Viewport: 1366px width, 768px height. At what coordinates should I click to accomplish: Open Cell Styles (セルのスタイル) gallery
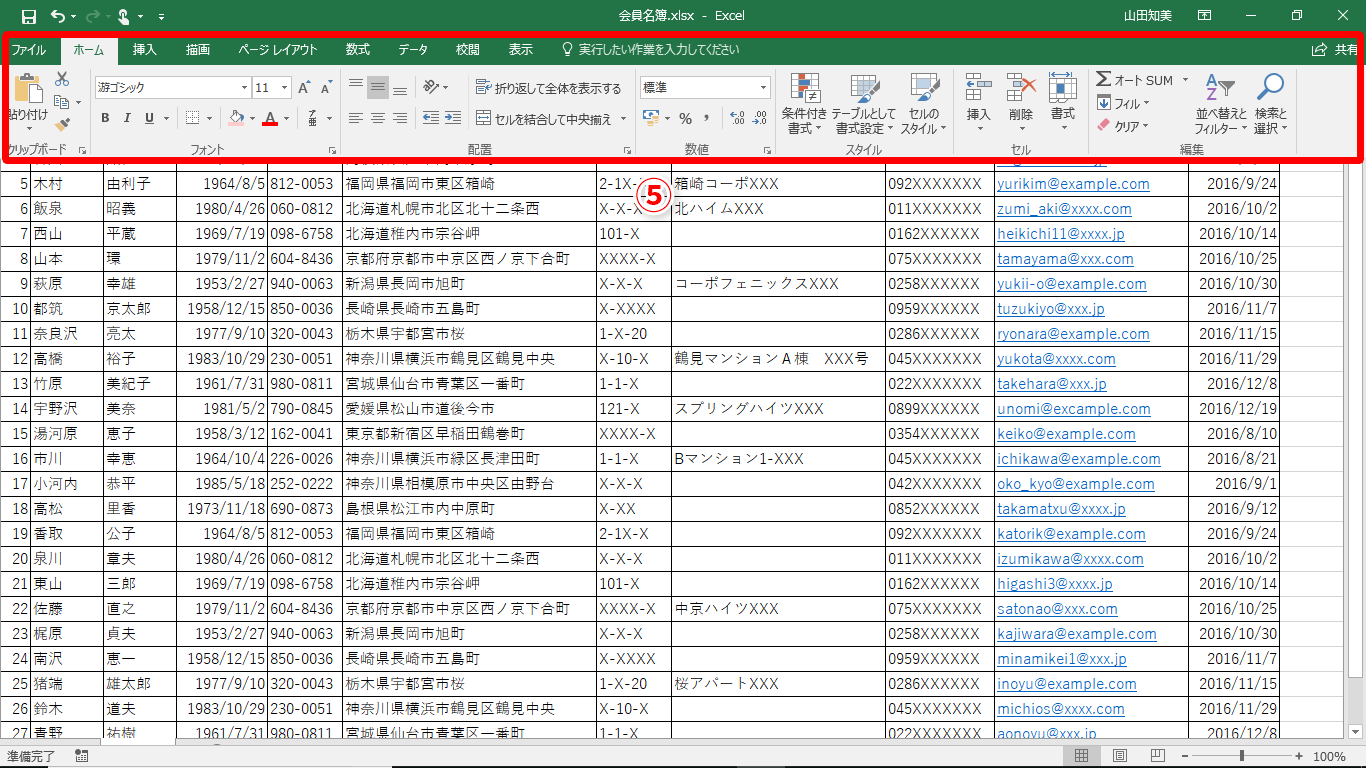[924, 104]
